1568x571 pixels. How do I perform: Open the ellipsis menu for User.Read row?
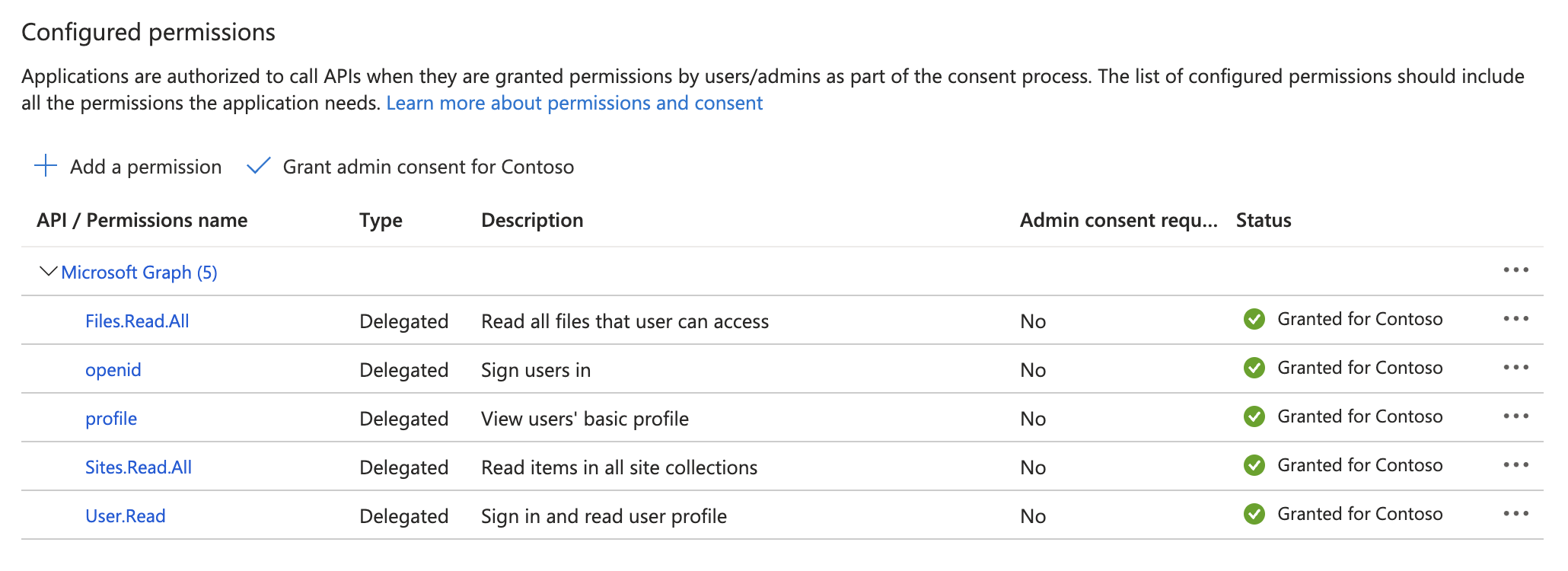(1515, 514)
